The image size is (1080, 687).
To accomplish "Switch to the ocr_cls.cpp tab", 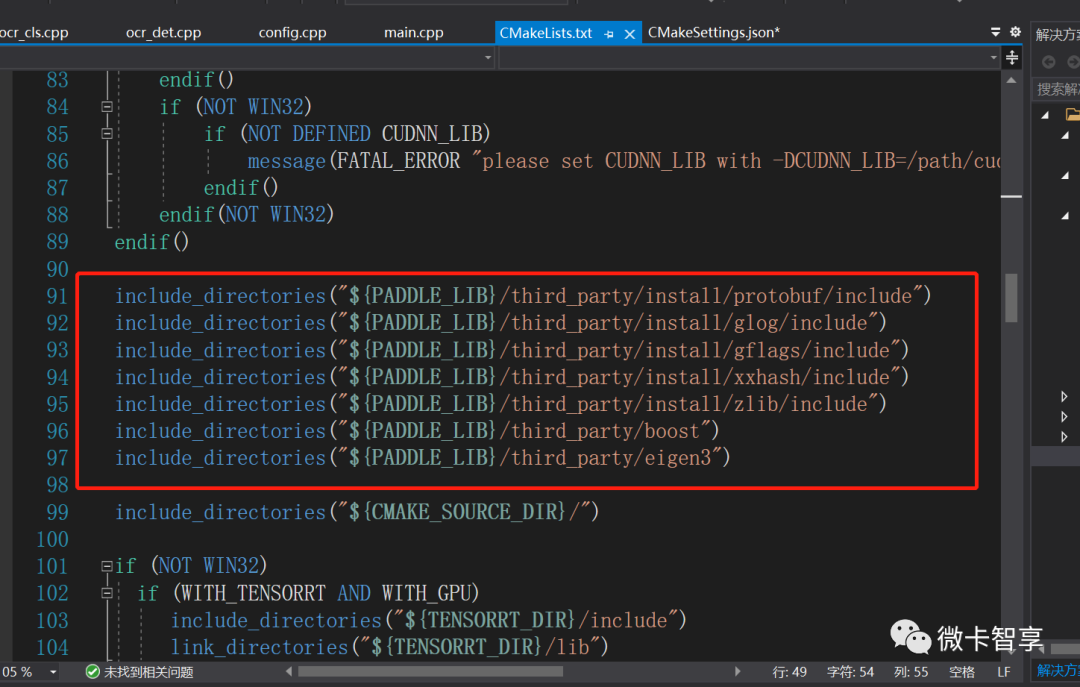I will pos(34,32).
